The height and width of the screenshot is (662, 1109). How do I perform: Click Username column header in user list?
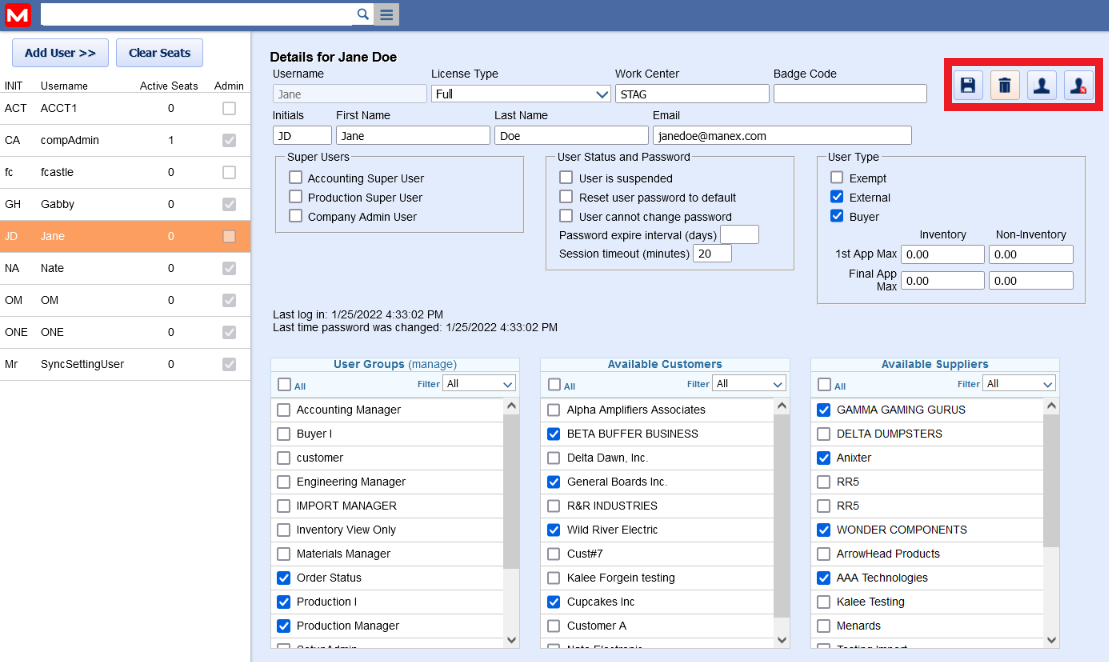[x=64, y=86]
